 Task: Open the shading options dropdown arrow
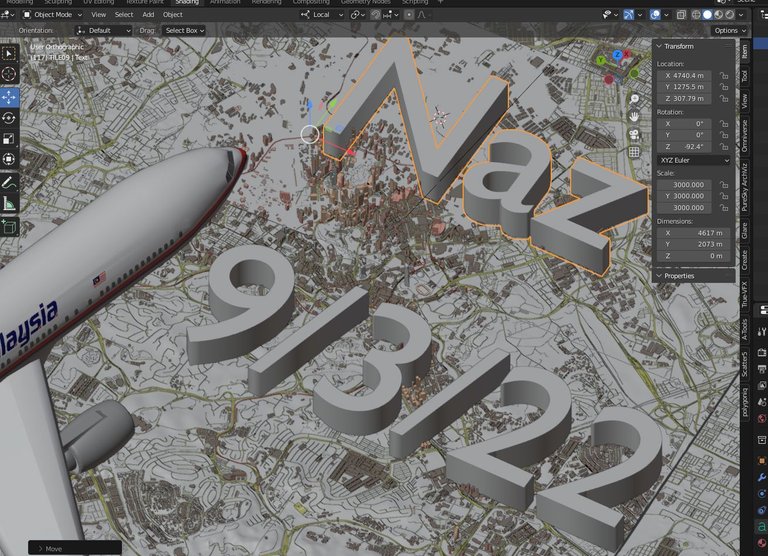click(x=741, y=15)
